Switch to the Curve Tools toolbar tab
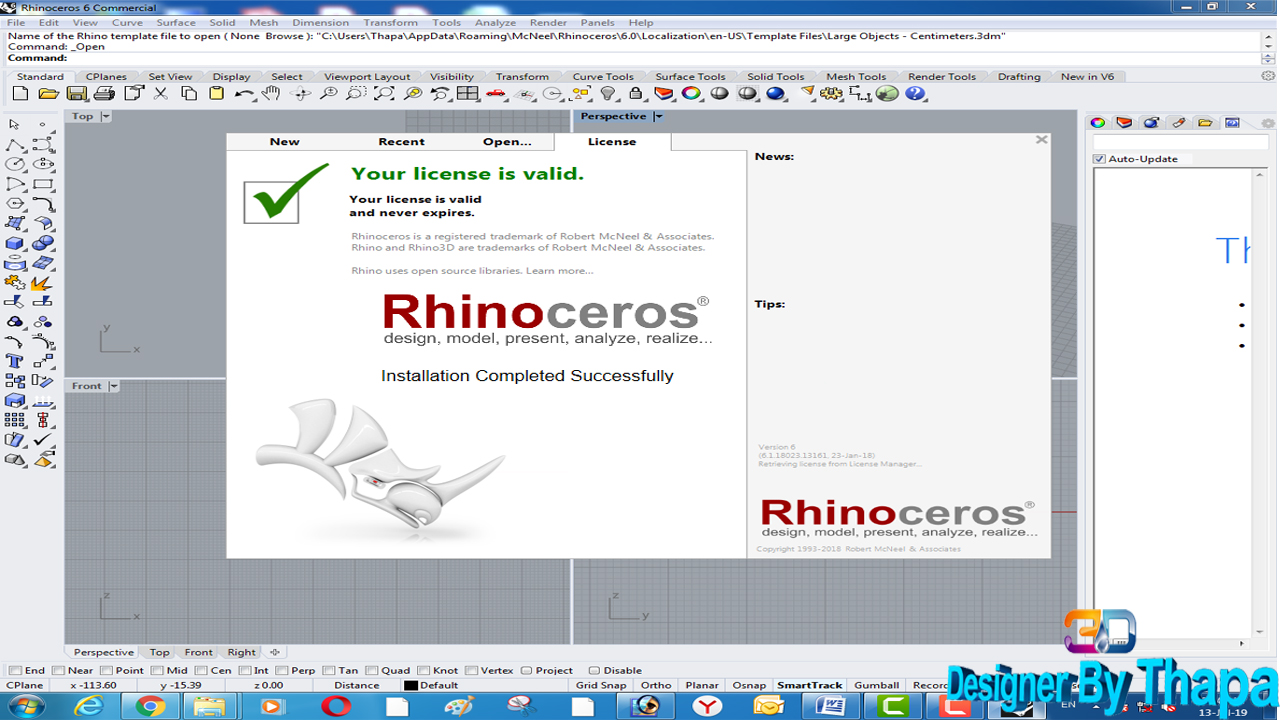1280x720 pixels. (603, 76)
